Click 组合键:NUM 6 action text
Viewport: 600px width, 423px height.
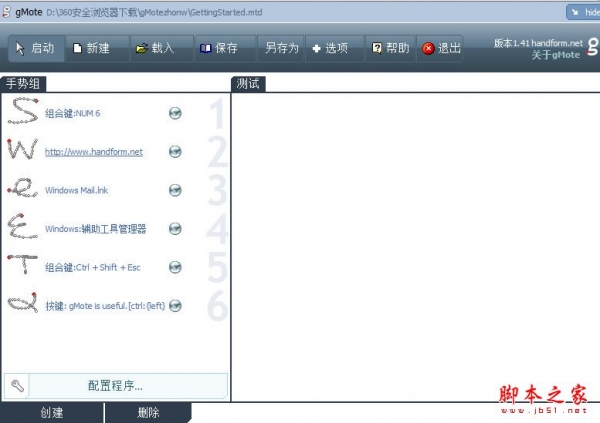coord(72,113)
